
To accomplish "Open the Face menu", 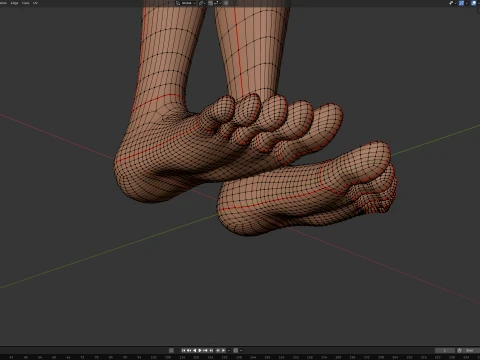I will (x=25, y=3).
